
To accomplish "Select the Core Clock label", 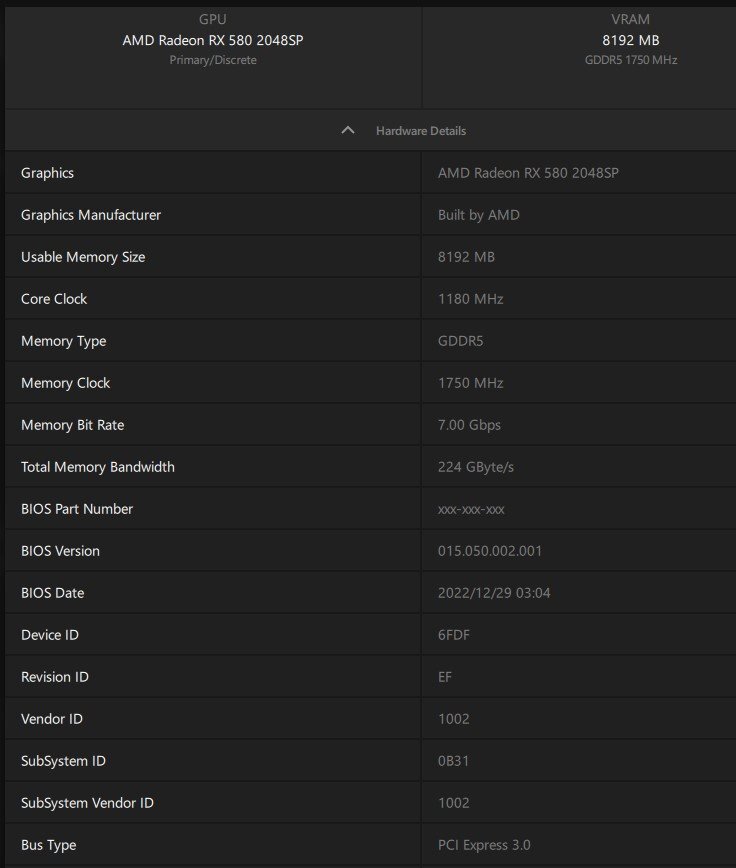I will pos(54,299).
